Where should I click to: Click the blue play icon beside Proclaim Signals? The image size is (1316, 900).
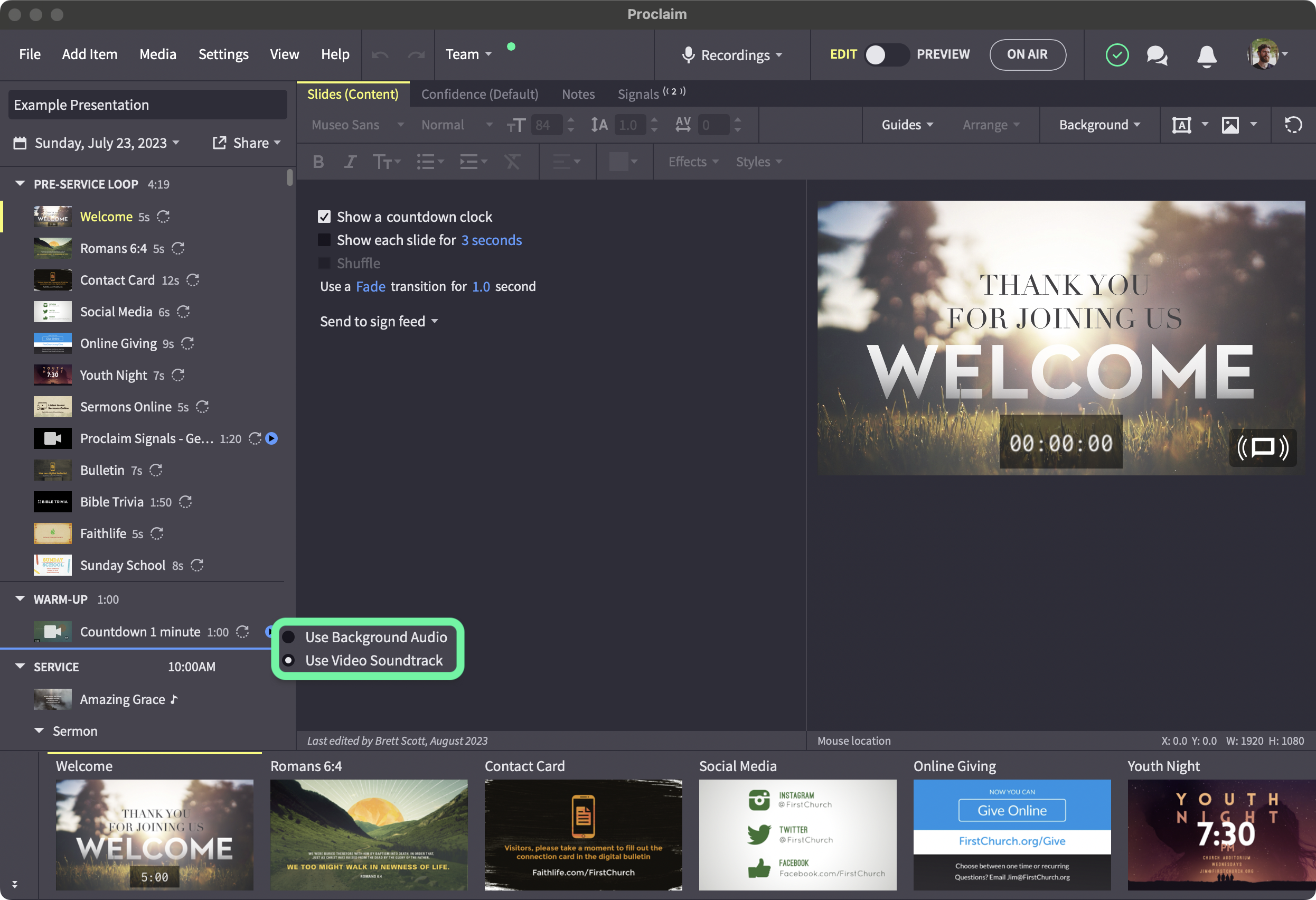[x=272, y=438]
